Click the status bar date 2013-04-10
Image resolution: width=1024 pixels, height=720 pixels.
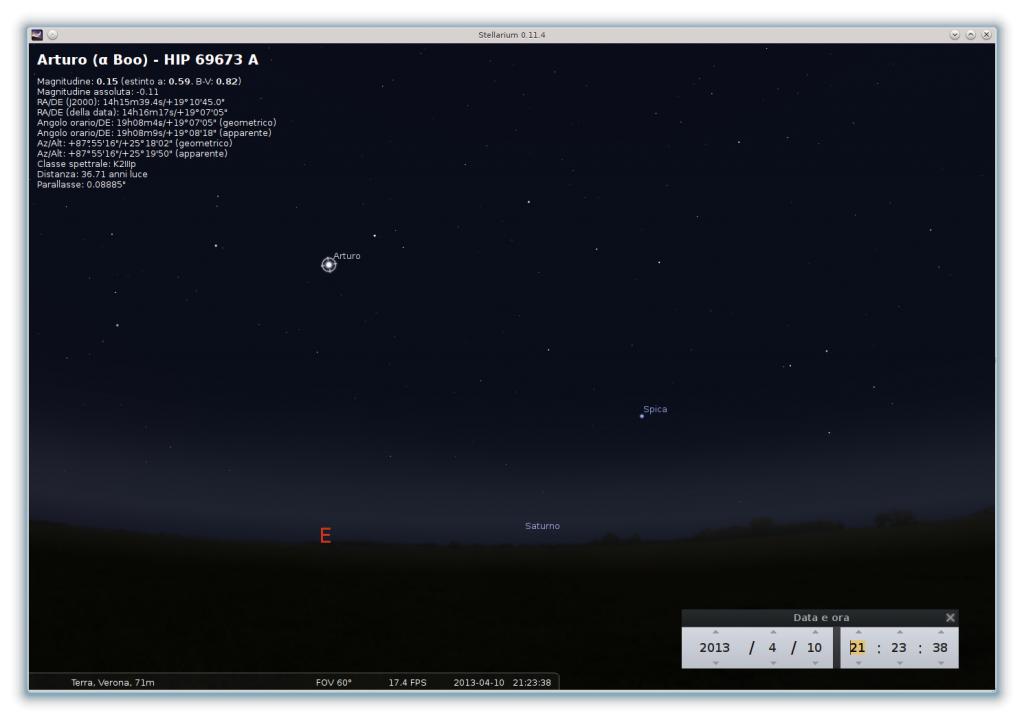click(479, 683)
